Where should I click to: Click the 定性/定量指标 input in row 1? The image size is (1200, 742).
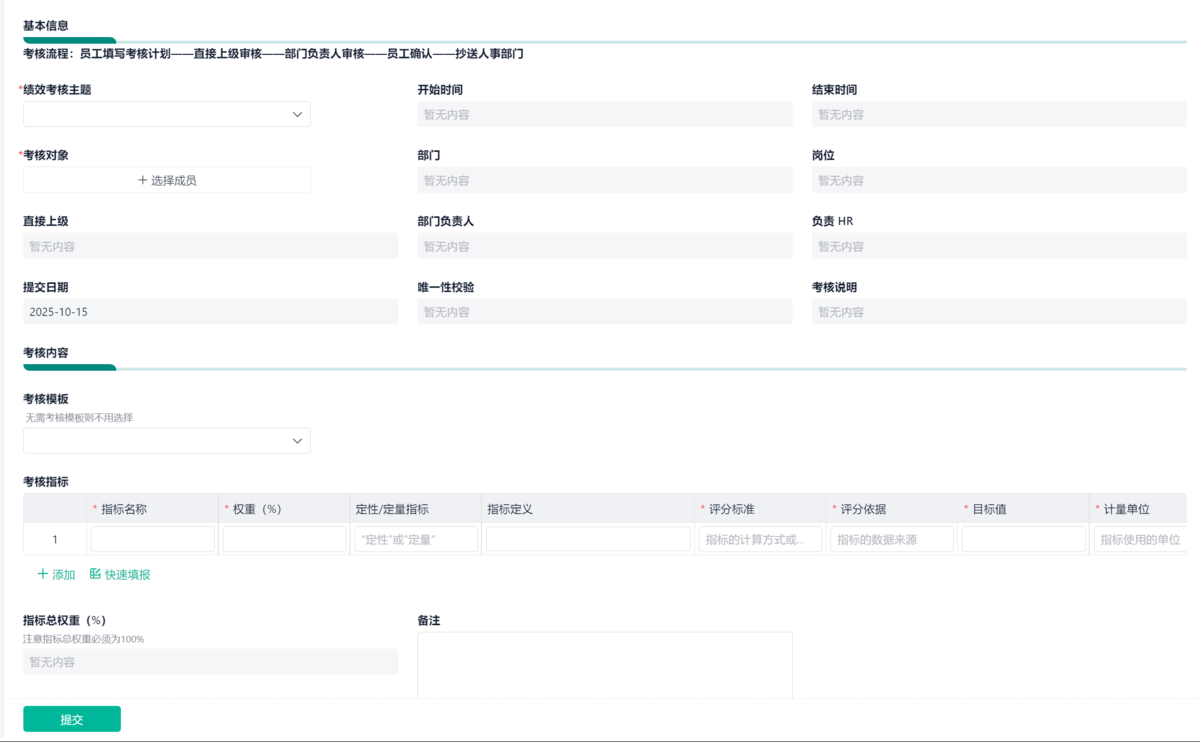pos(416,539)
